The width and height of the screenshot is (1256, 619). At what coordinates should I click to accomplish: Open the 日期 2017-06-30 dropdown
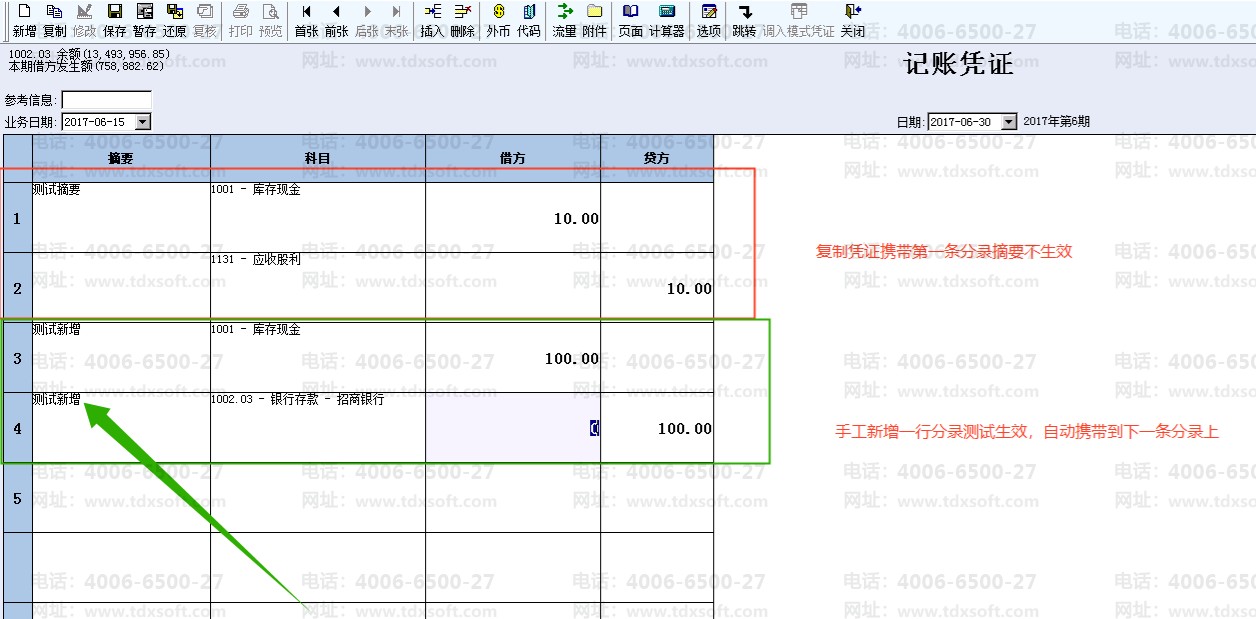(1008, 122)
